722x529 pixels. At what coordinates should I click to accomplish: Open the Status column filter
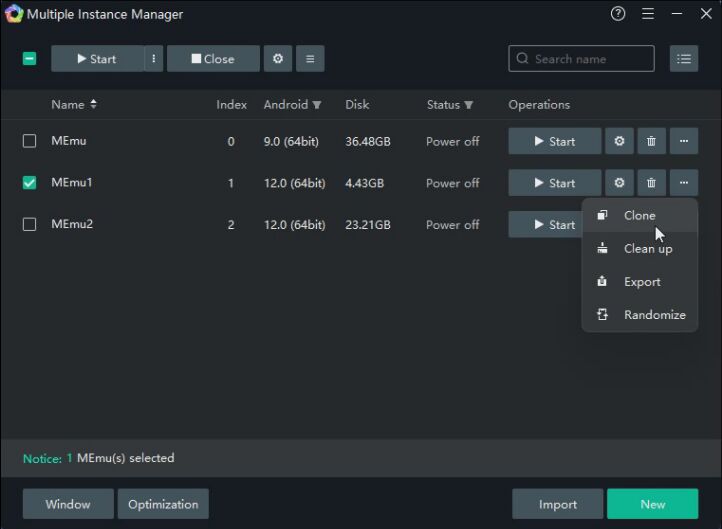pos(468,105)
